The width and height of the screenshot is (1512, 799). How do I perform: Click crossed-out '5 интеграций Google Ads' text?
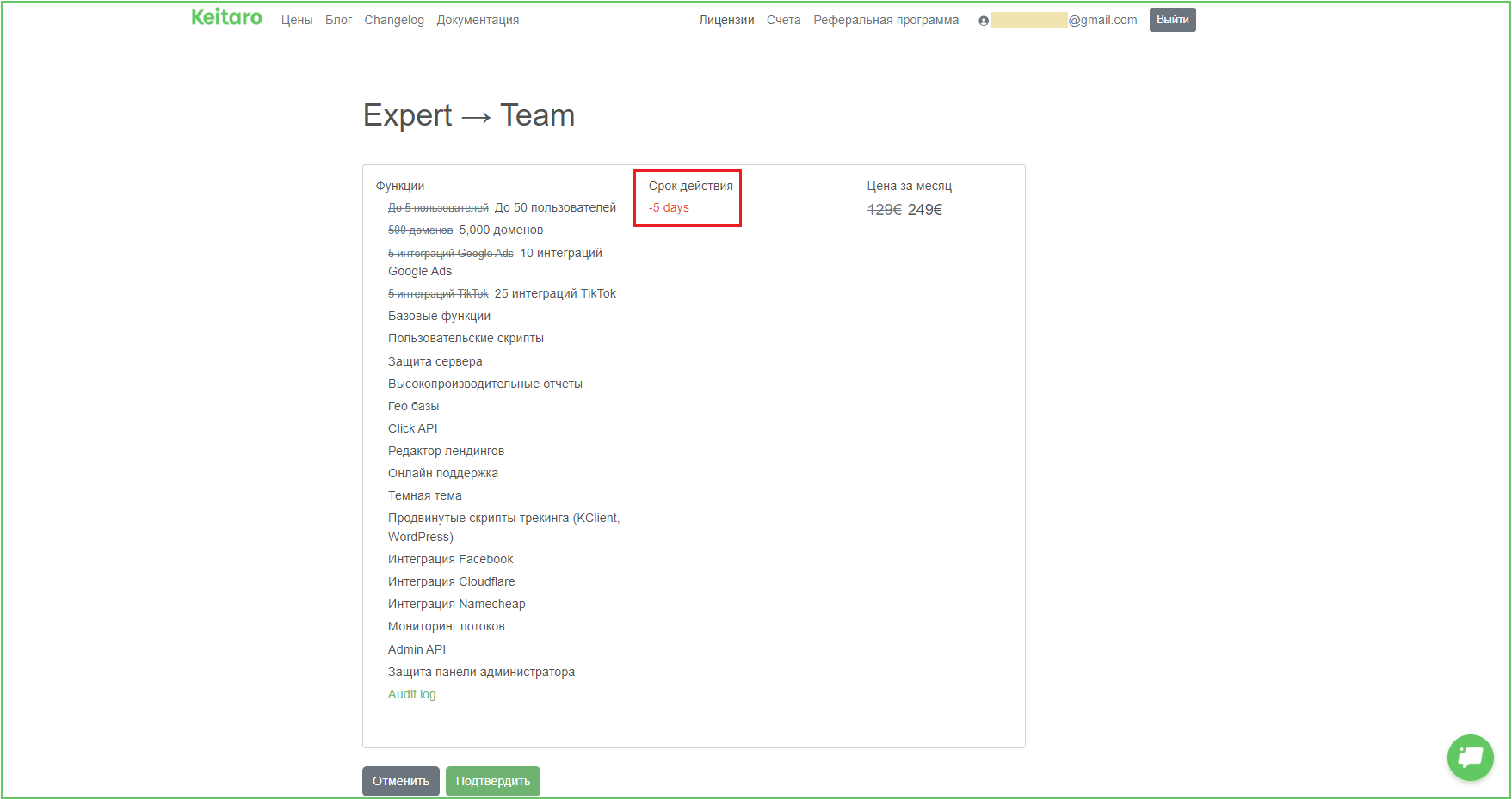(451, 254)
